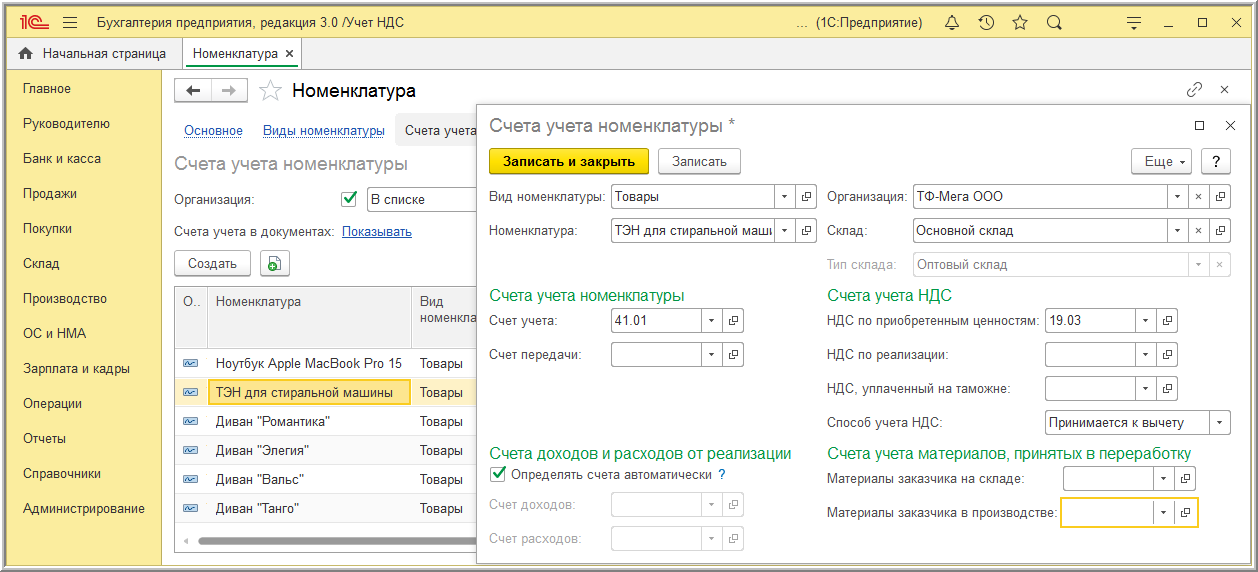Open Главное section in sidebar

47,88
